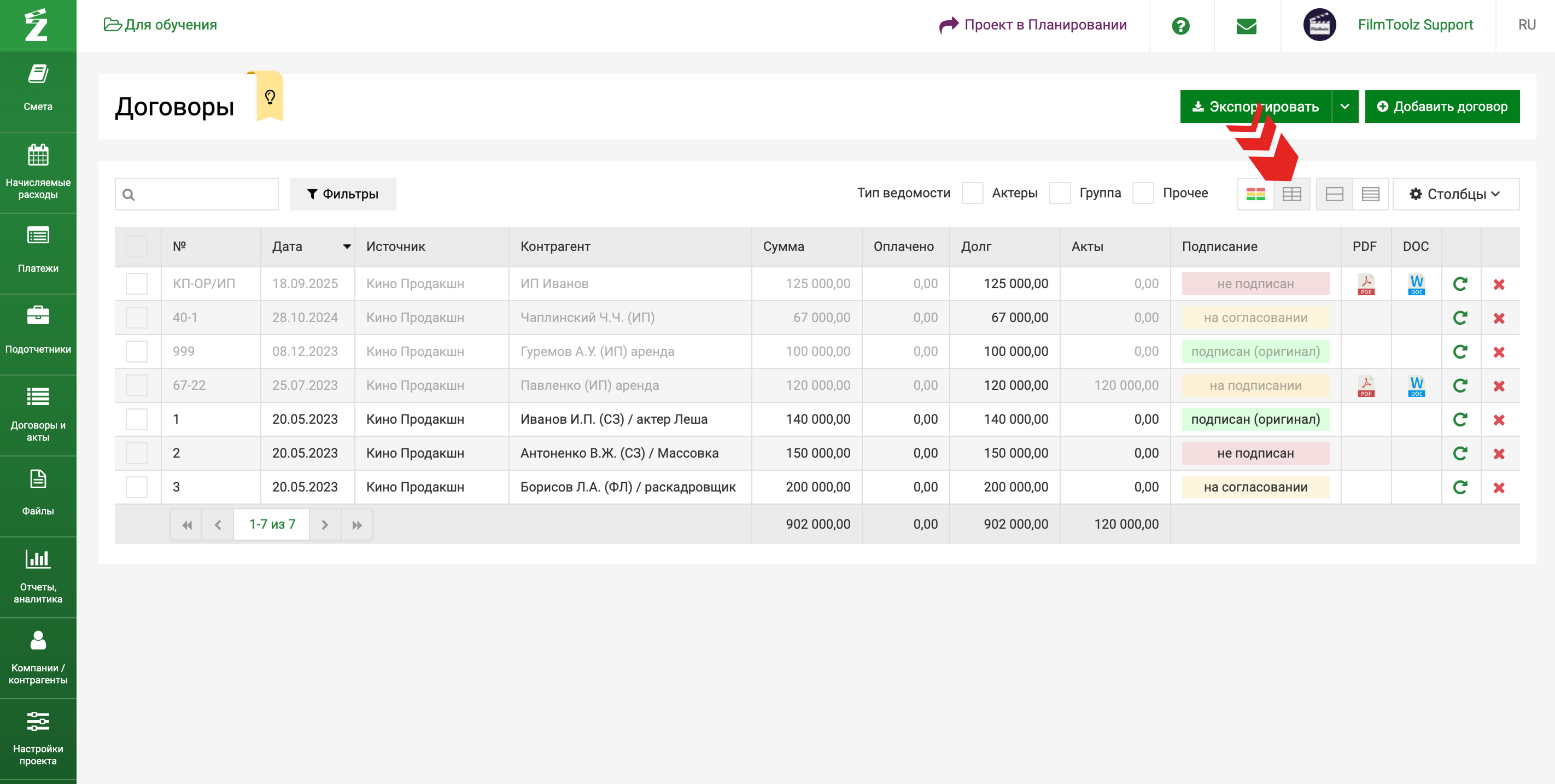The width and height of the screenshot is (1555, 784).
Task: Expand the Столбцы columns dropdown
Action: [1455, 194]
